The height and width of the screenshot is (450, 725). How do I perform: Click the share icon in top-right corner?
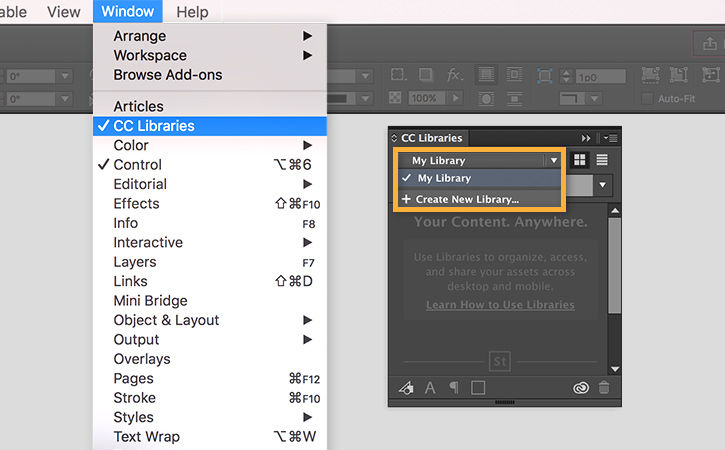click(x=710, y=43)
